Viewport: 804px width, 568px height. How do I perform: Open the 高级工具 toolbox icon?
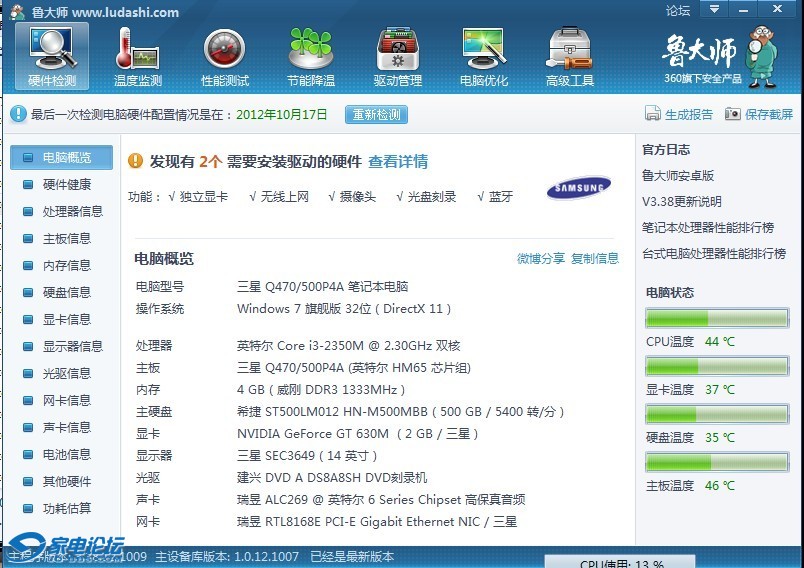[x=570, y=56]
